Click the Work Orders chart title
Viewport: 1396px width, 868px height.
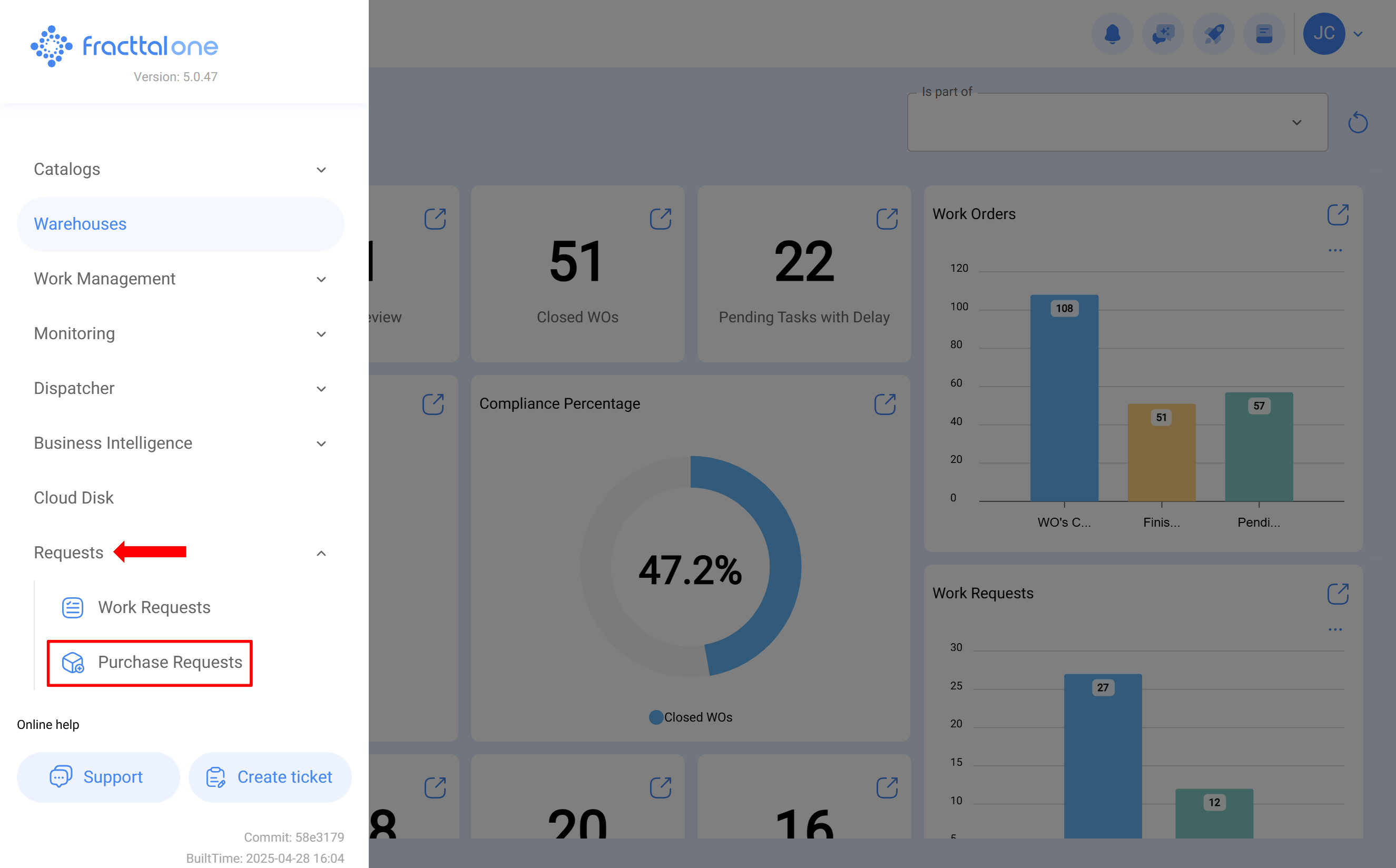coord(974,214)
